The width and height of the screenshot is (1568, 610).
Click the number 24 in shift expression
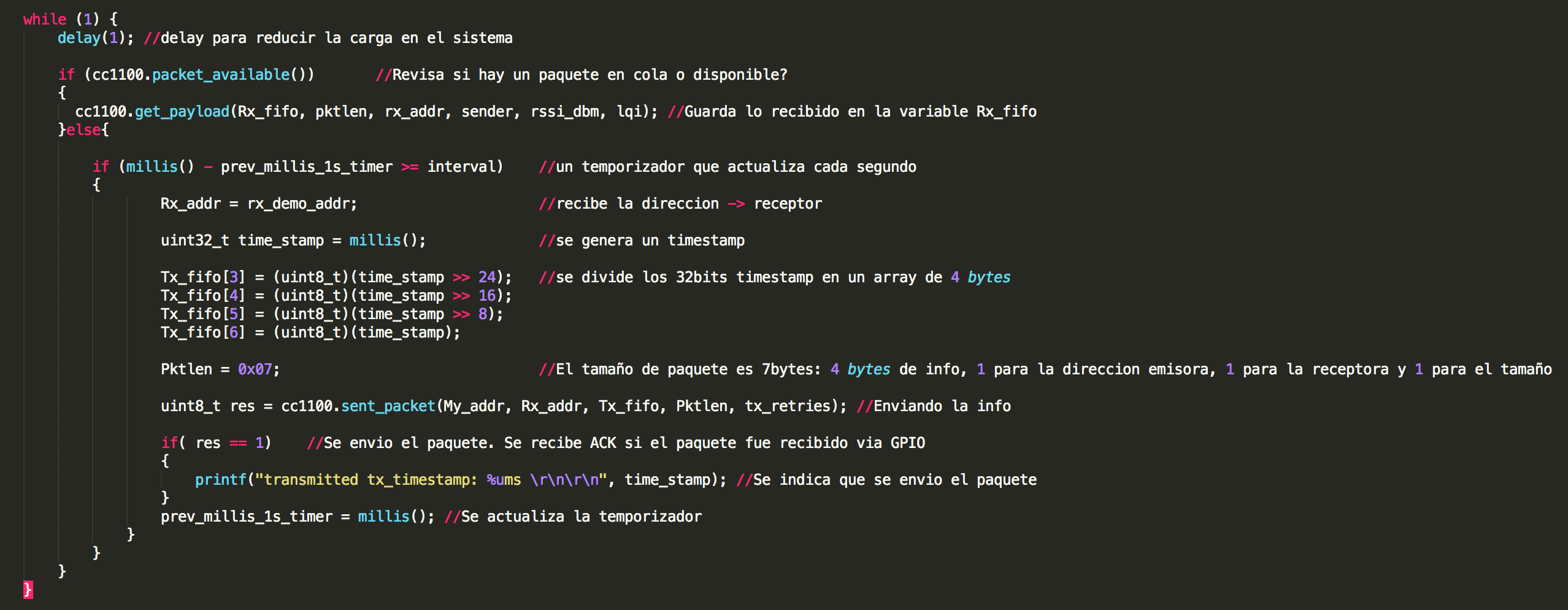click(486, 277)
